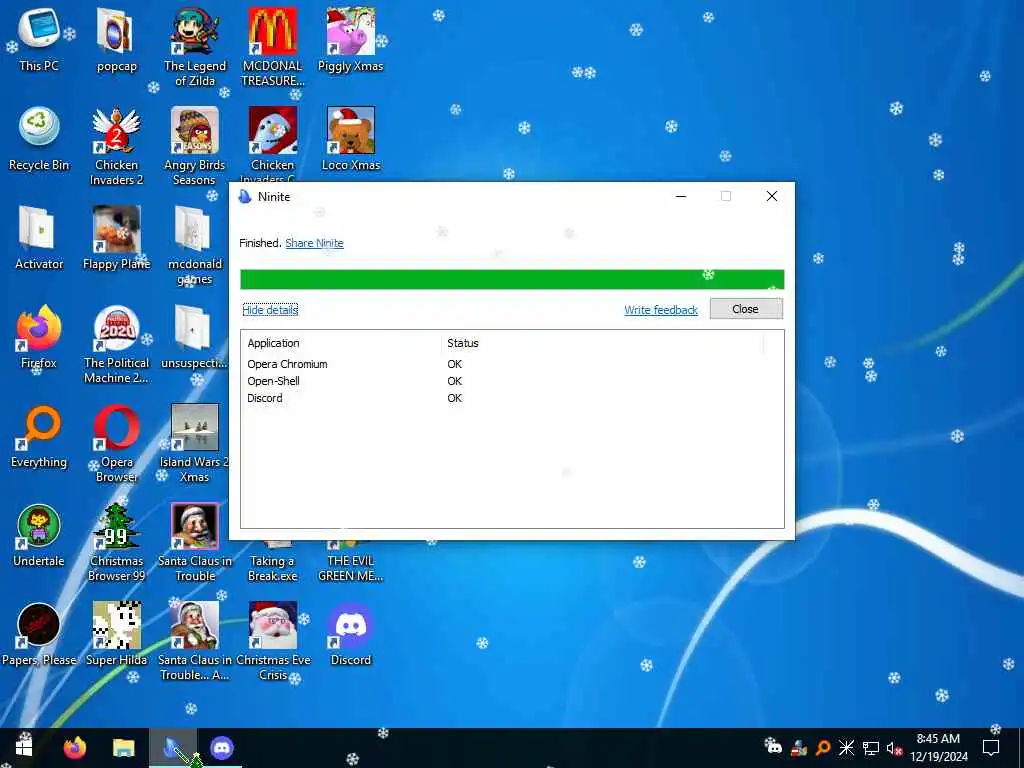Screen dimensions: 1024x768
Task: Open the Windows Start menu
Action: pos(24,747)
